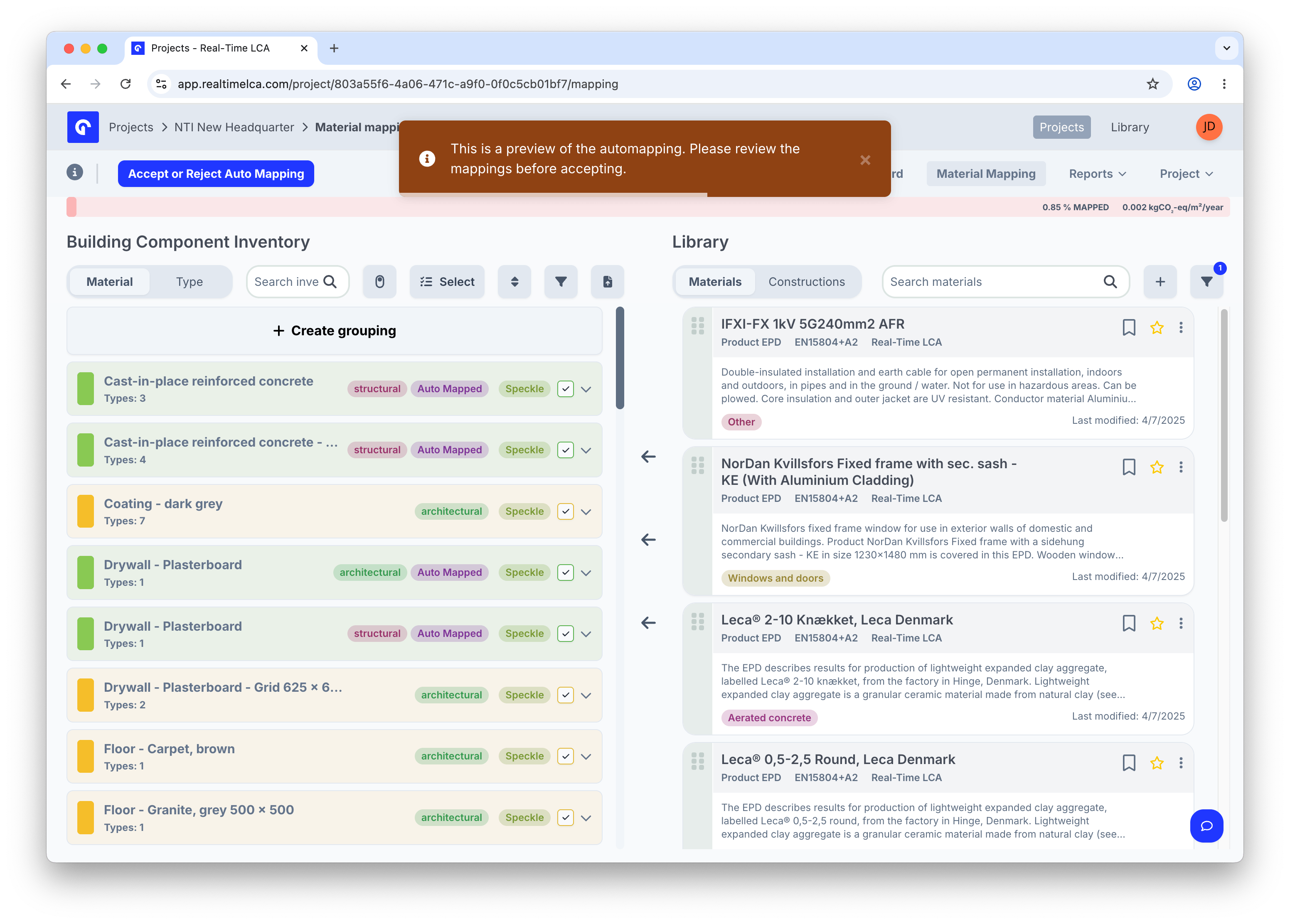Viewport: 1290px width, 924px height.
Task: Click the Create grouping button
Action: (x=335, y=330)
